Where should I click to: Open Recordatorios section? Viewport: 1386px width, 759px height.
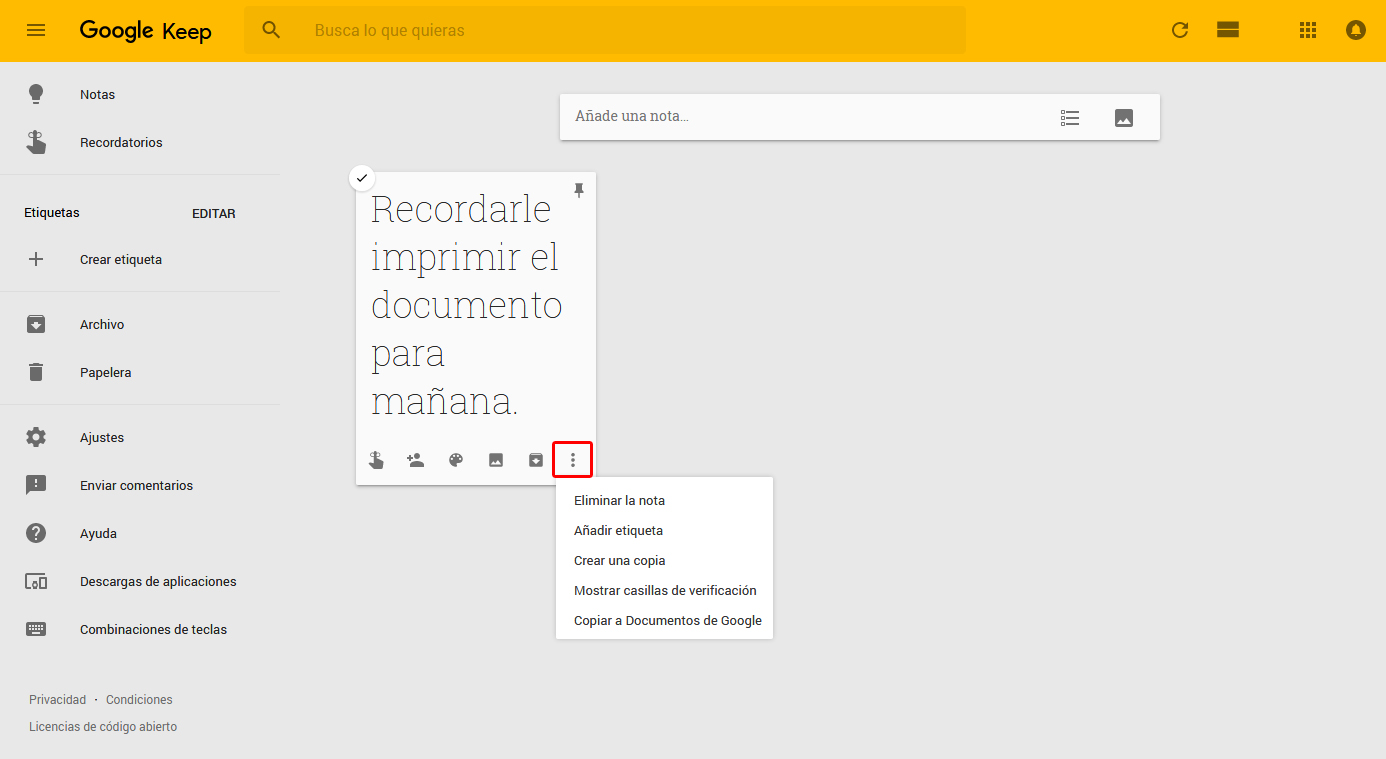pyautogui.click(x=121, y=142)
